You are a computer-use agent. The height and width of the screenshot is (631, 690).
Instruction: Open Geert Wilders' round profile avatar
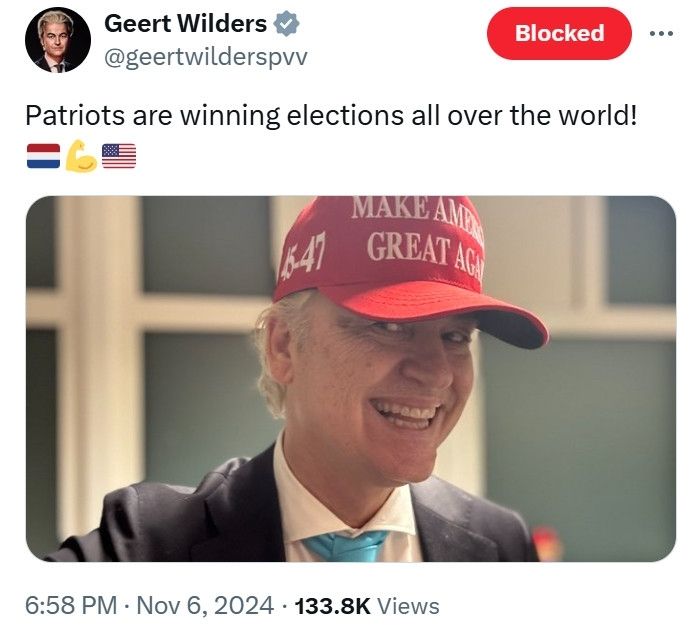[x=58, y=40]
